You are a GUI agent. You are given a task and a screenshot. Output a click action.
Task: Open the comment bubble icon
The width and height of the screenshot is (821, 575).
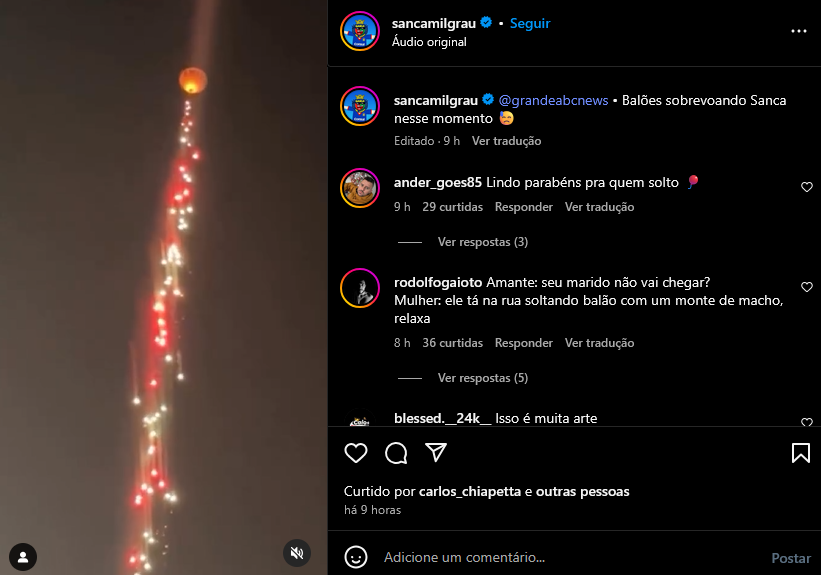point(396,453)
